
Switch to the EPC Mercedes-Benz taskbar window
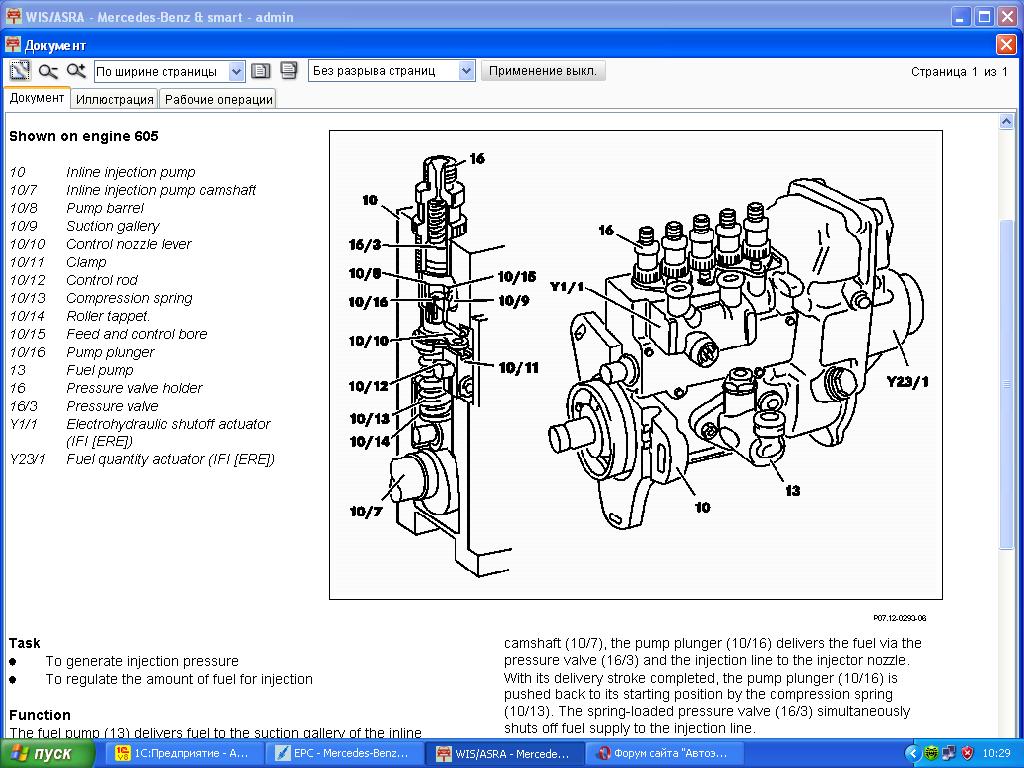[343, 754]
